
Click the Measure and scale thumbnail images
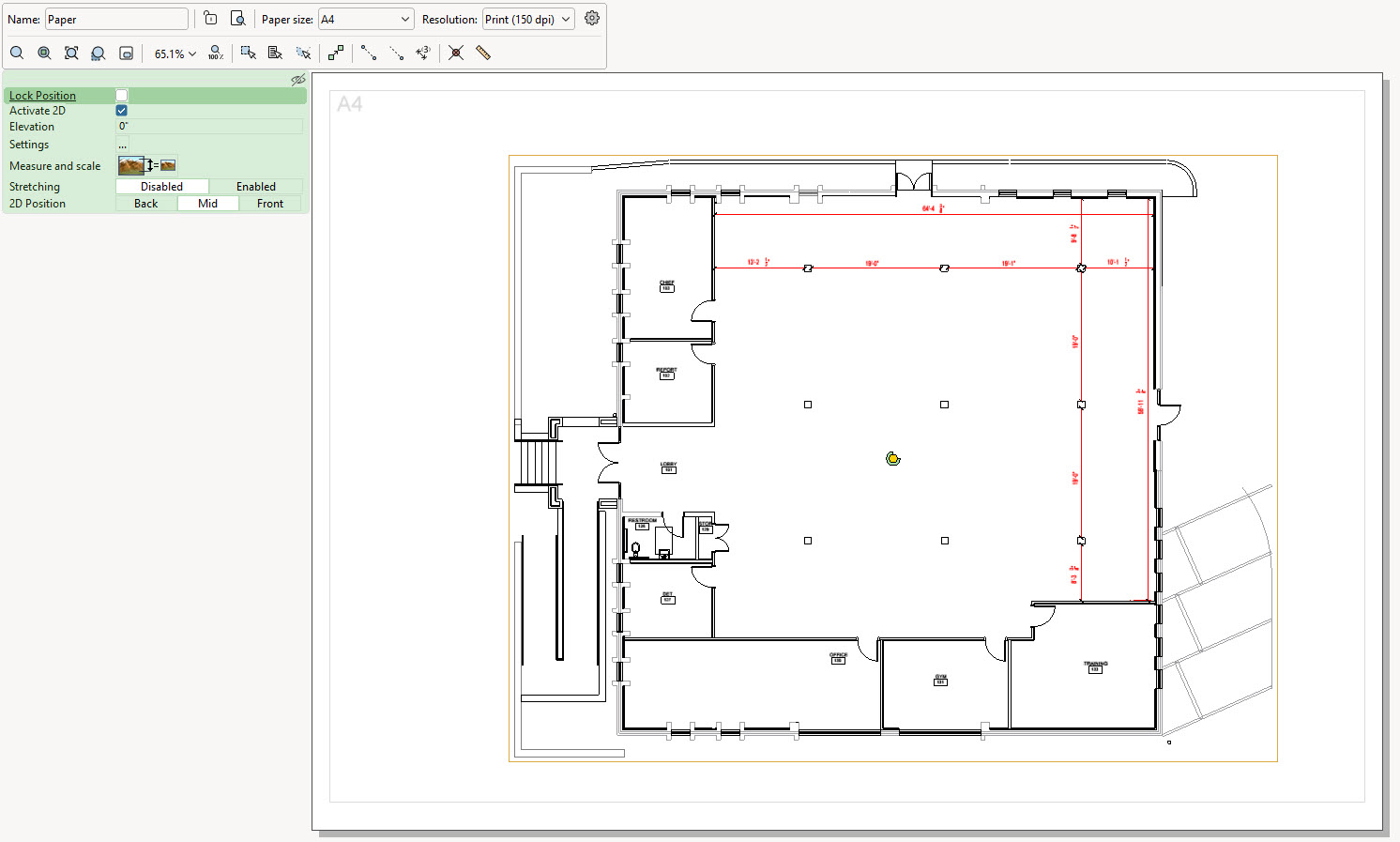coord(146,165)
